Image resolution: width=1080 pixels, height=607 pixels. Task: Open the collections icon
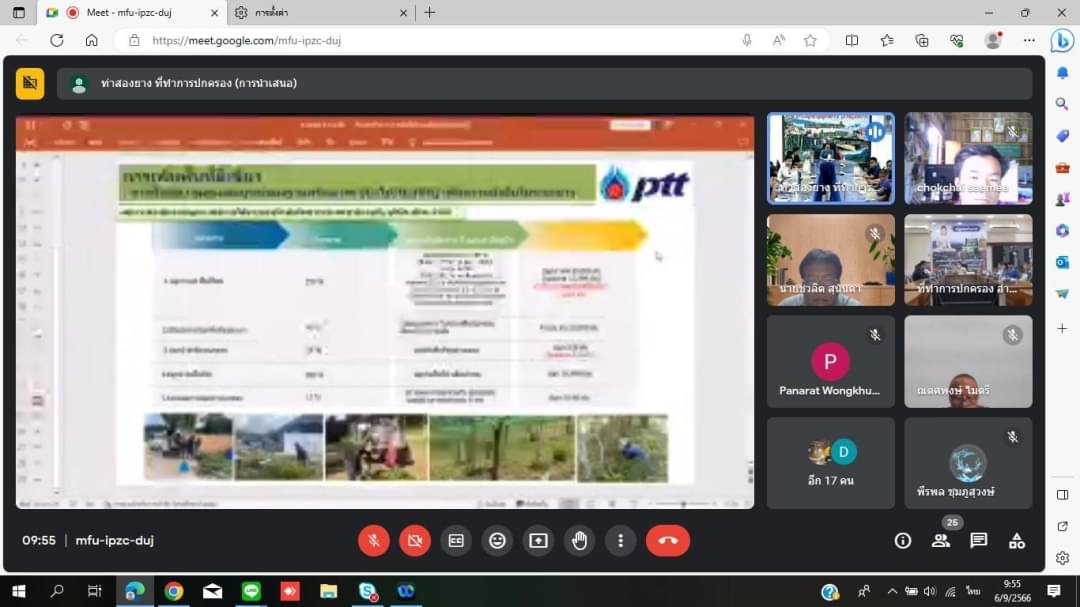[x=922, y=41]
